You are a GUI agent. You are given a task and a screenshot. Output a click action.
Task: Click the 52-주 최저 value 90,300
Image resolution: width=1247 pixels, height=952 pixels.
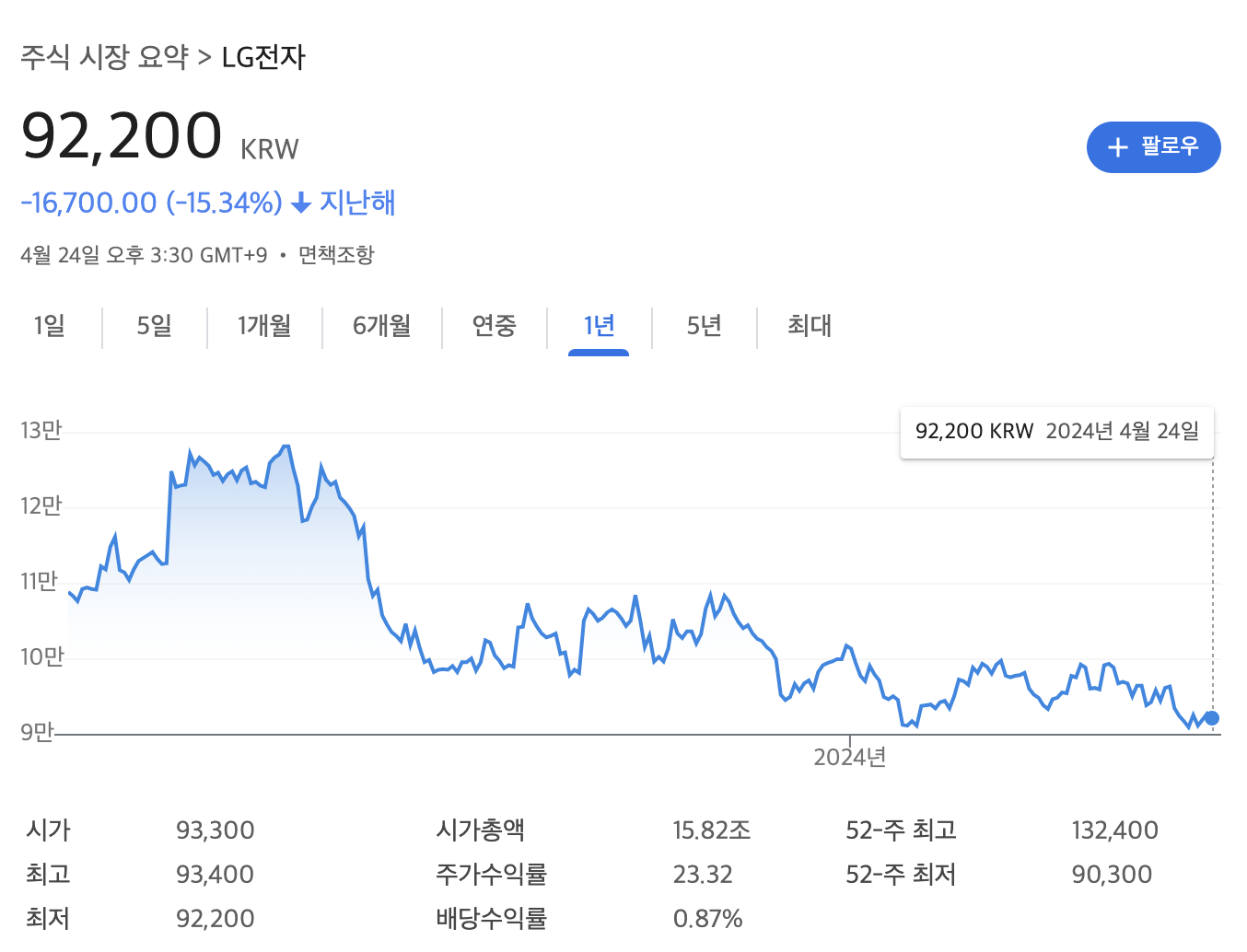(x=1112, y=875)
